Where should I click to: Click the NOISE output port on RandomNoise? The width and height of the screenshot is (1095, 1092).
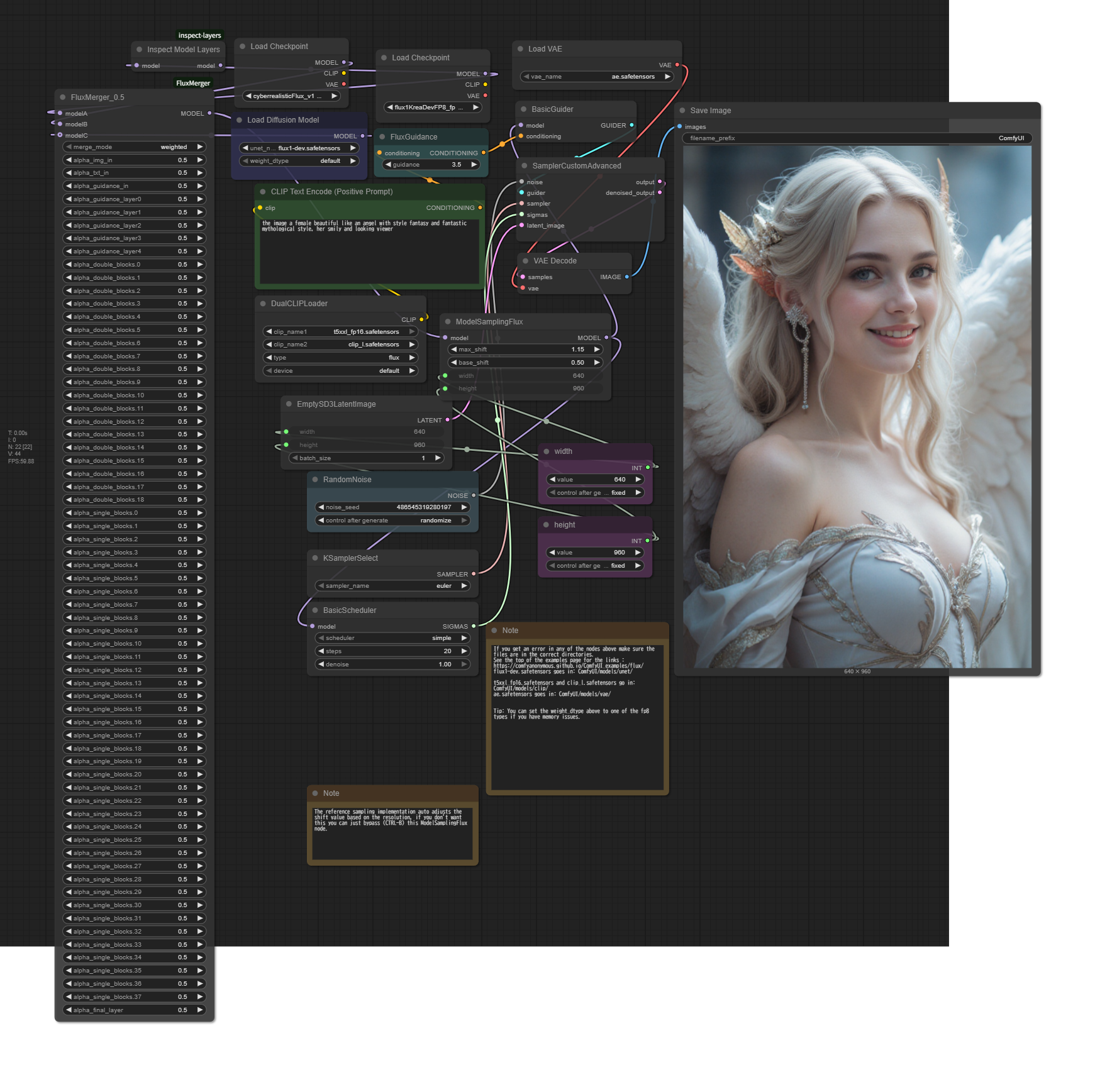pyautogui.click(x=474, y=495)
